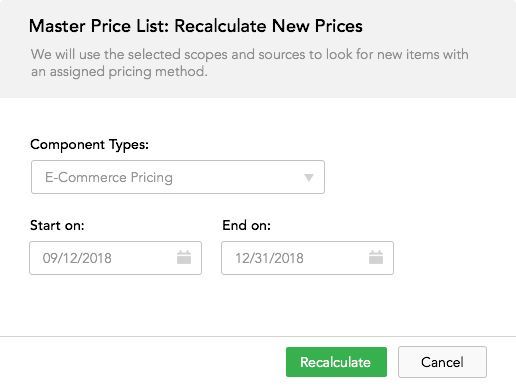The image size is (516, 389).
Task: Cancel the recalculate prices dialog
Action: tap(442, 362)
